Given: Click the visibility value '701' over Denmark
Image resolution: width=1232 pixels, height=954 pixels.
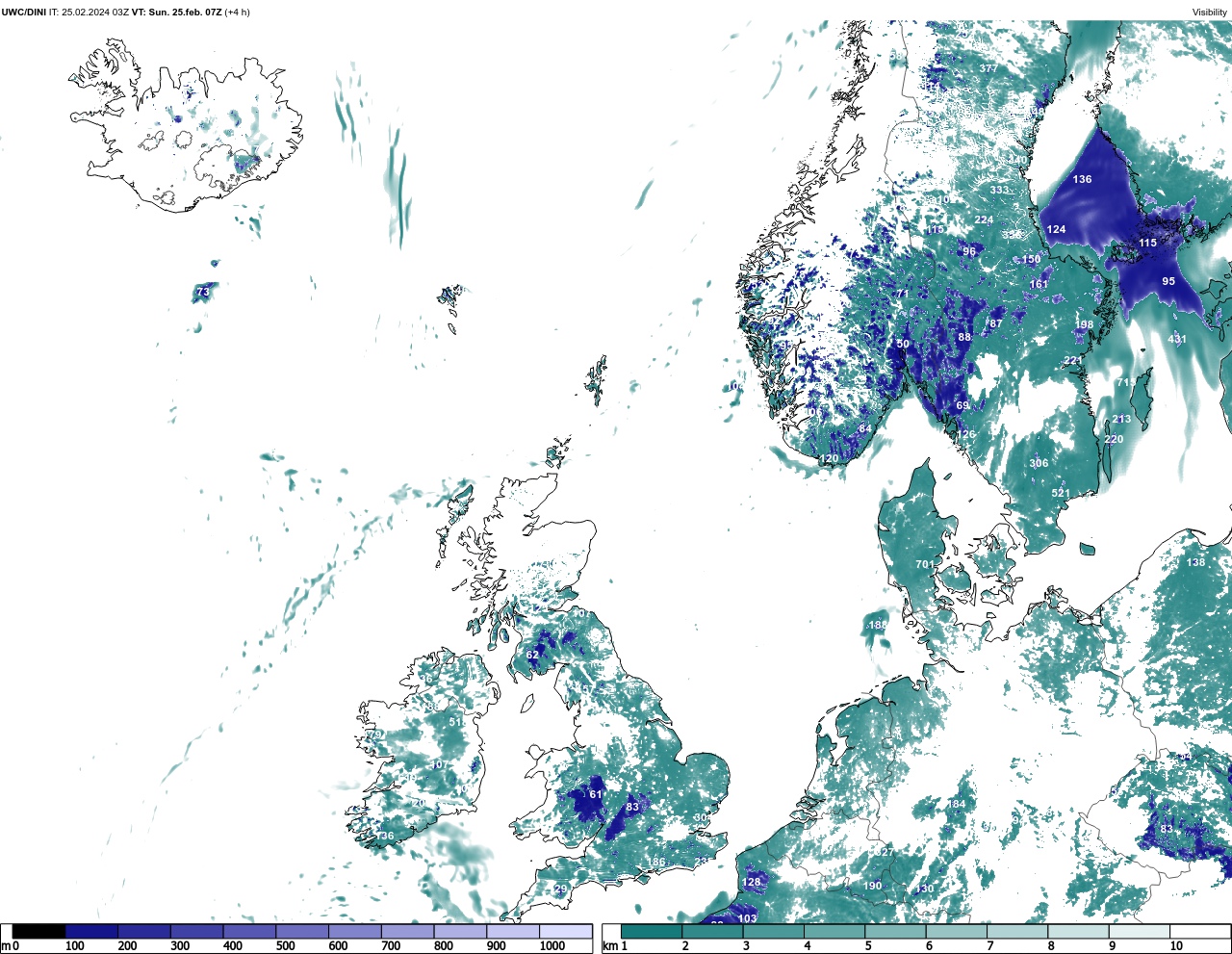Looking at the screenshot, I should 925,565.
